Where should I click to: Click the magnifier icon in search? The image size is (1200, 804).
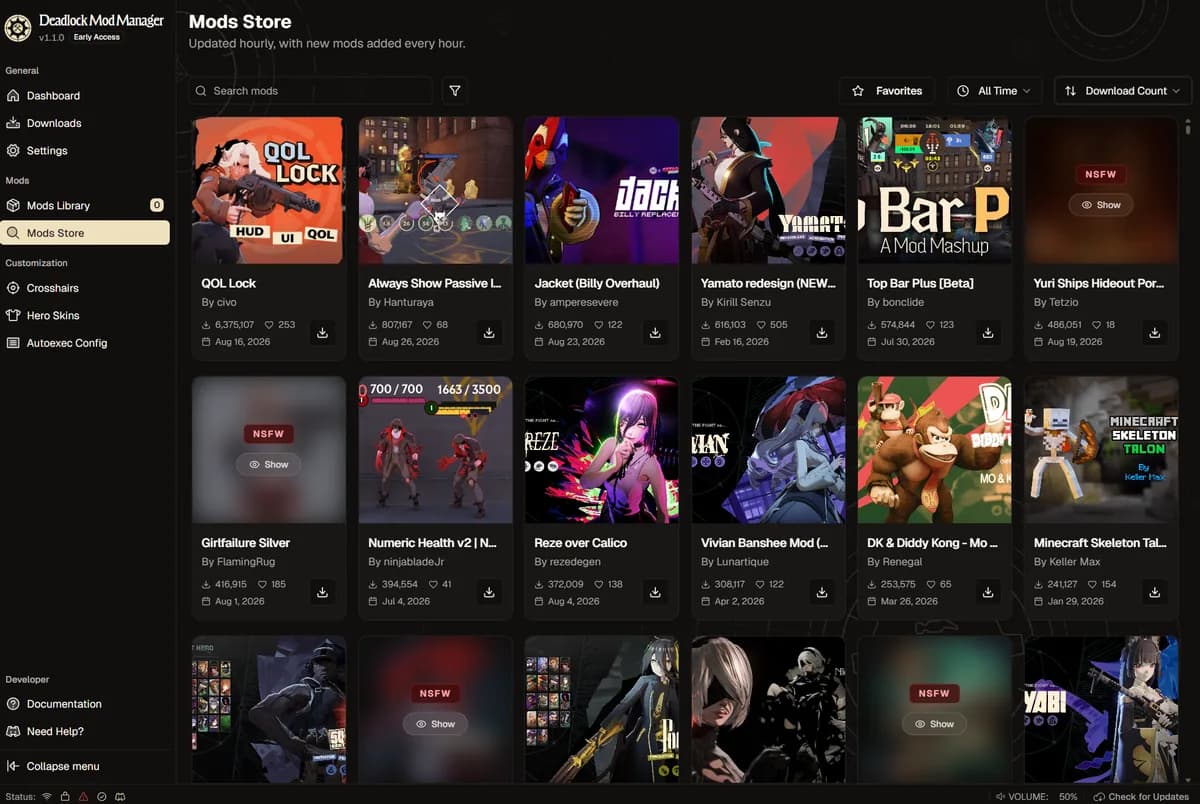[x=201, y=91]
